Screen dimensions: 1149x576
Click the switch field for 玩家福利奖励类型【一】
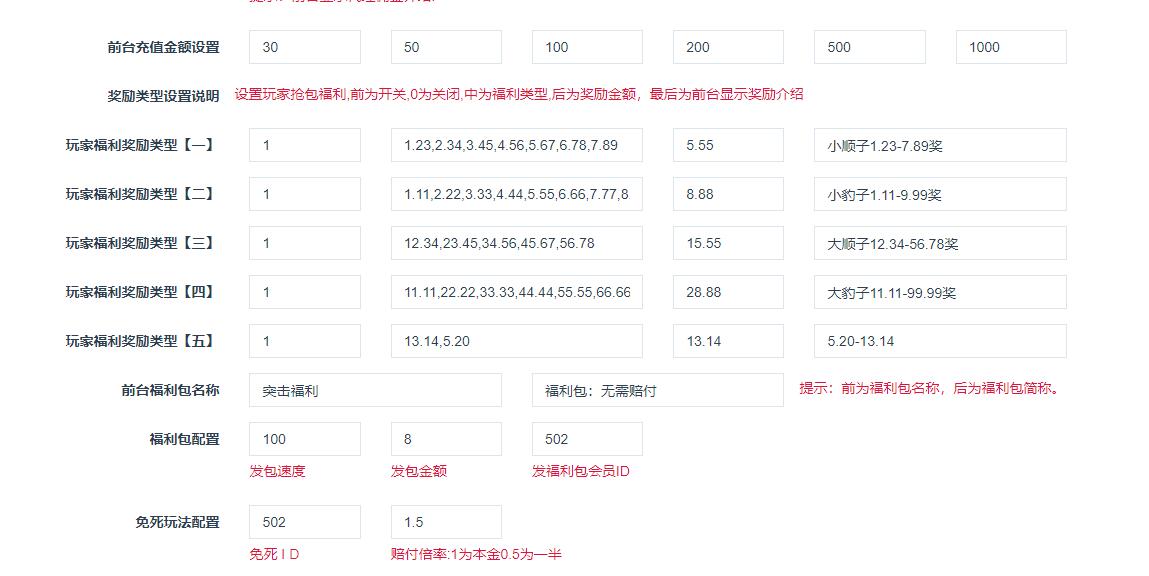(x=305, y=145)
